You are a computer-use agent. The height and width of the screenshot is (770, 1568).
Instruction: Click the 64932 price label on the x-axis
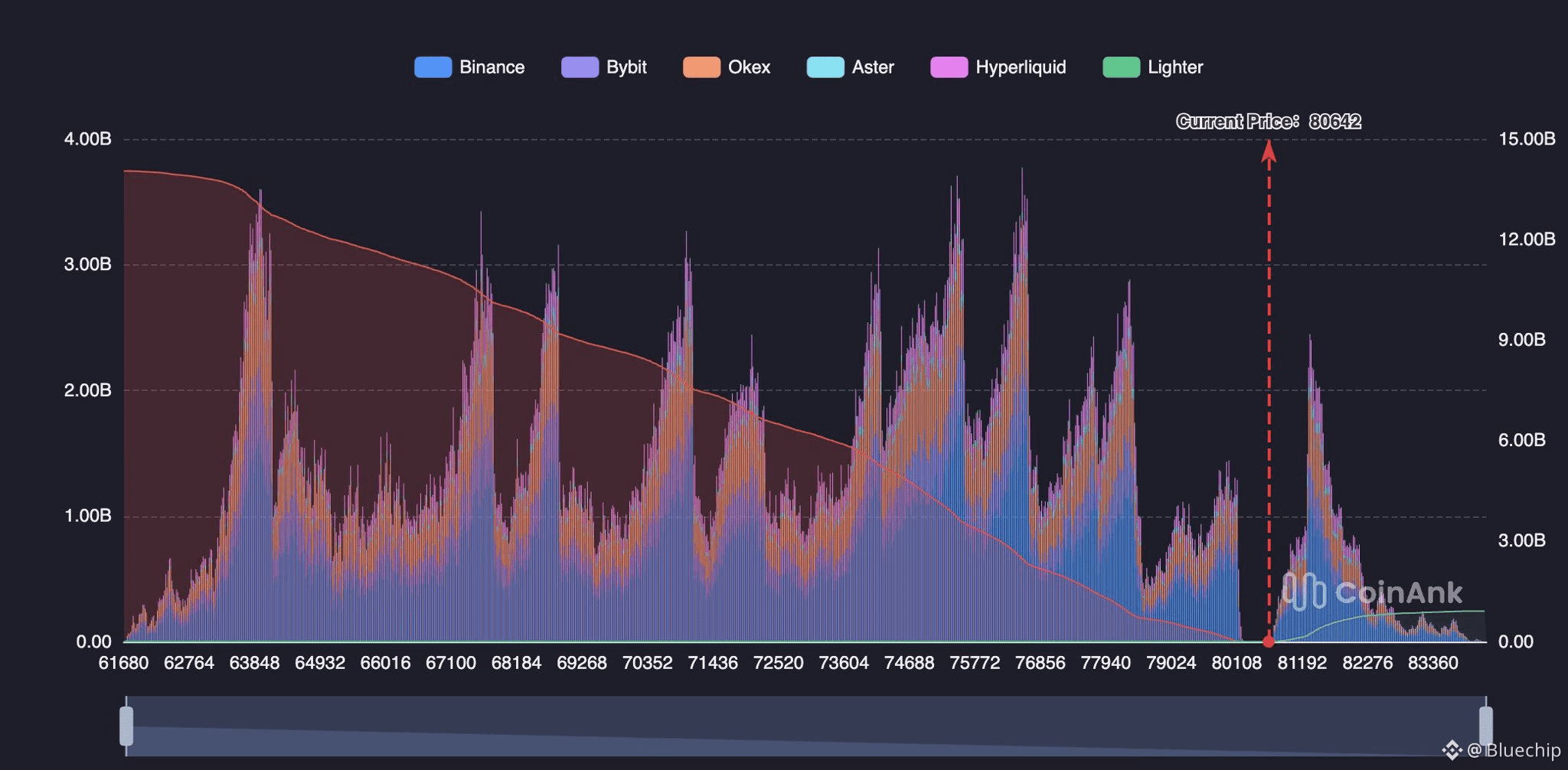[x=320, y=663]
